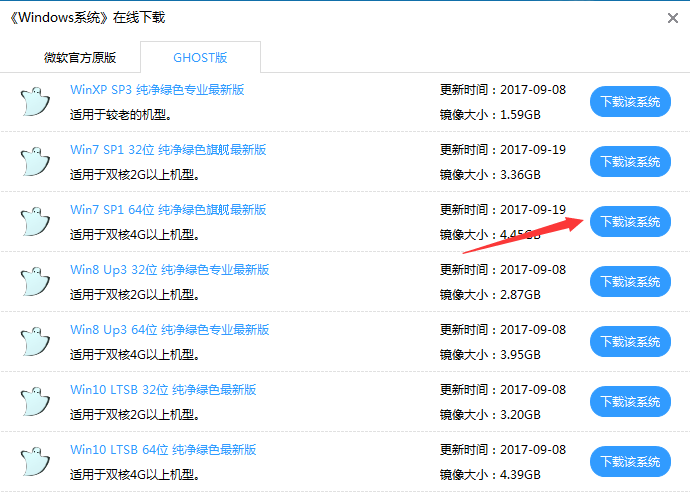The width and height of the screenshot is (690, 501).
Task: Click the Win10 LTSB 32位 更新时间 2017-09-08 text
Action: coord(503,390)
